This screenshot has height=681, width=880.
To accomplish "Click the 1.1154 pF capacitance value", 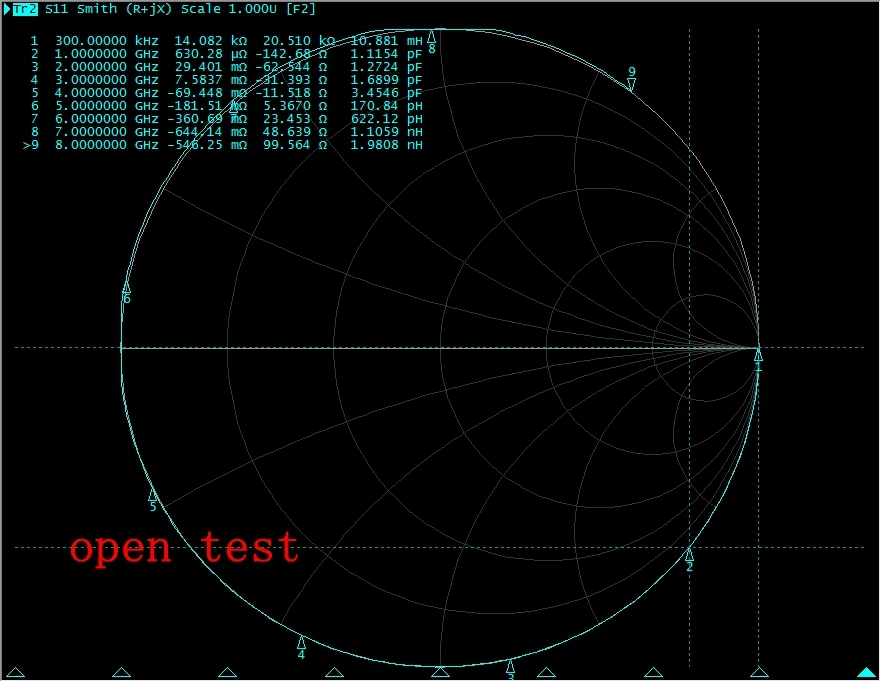I will click(387, 54).
